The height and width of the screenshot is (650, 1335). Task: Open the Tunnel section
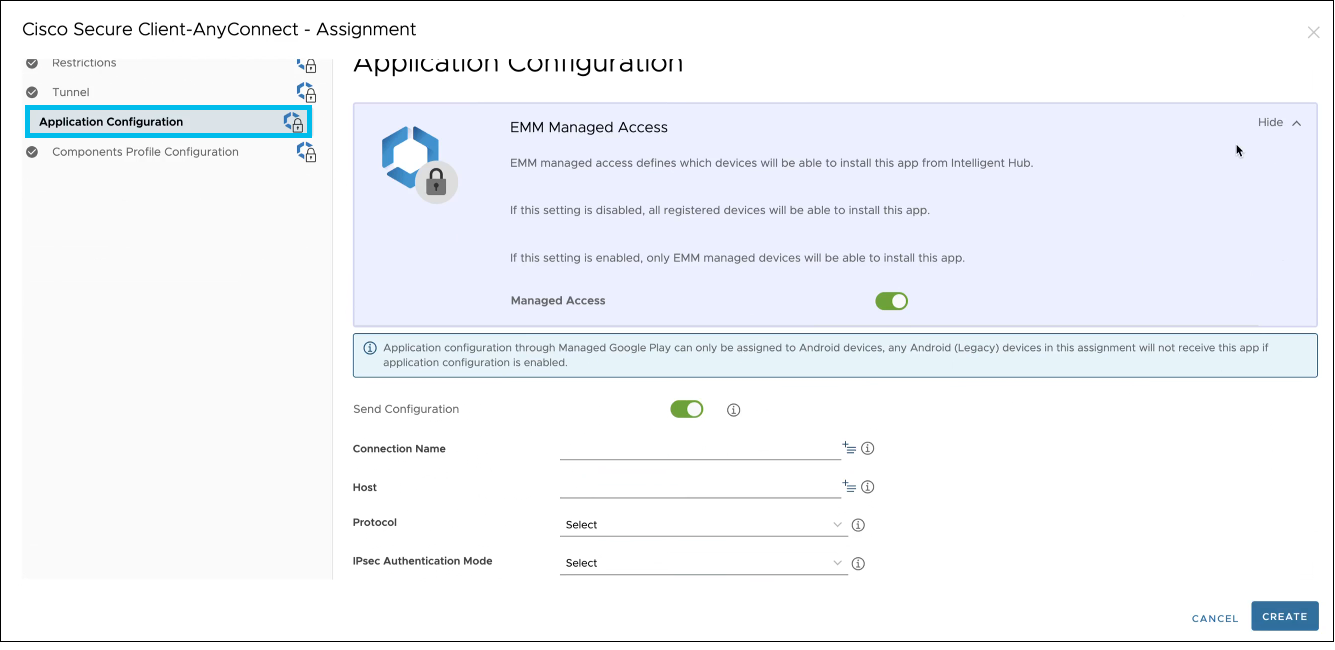[71, 92]
